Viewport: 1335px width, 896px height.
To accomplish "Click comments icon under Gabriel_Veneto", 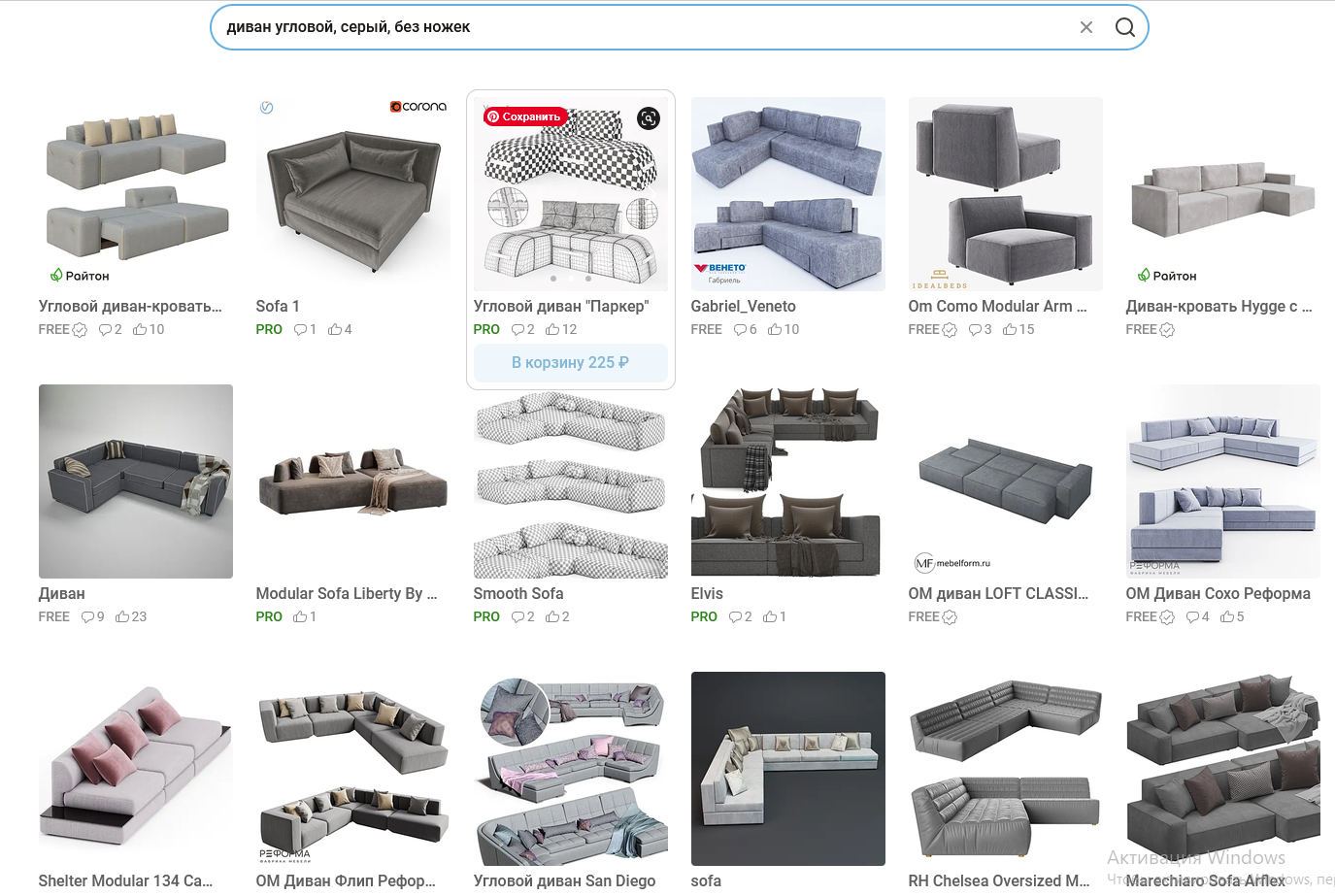I will click(740, 329).
